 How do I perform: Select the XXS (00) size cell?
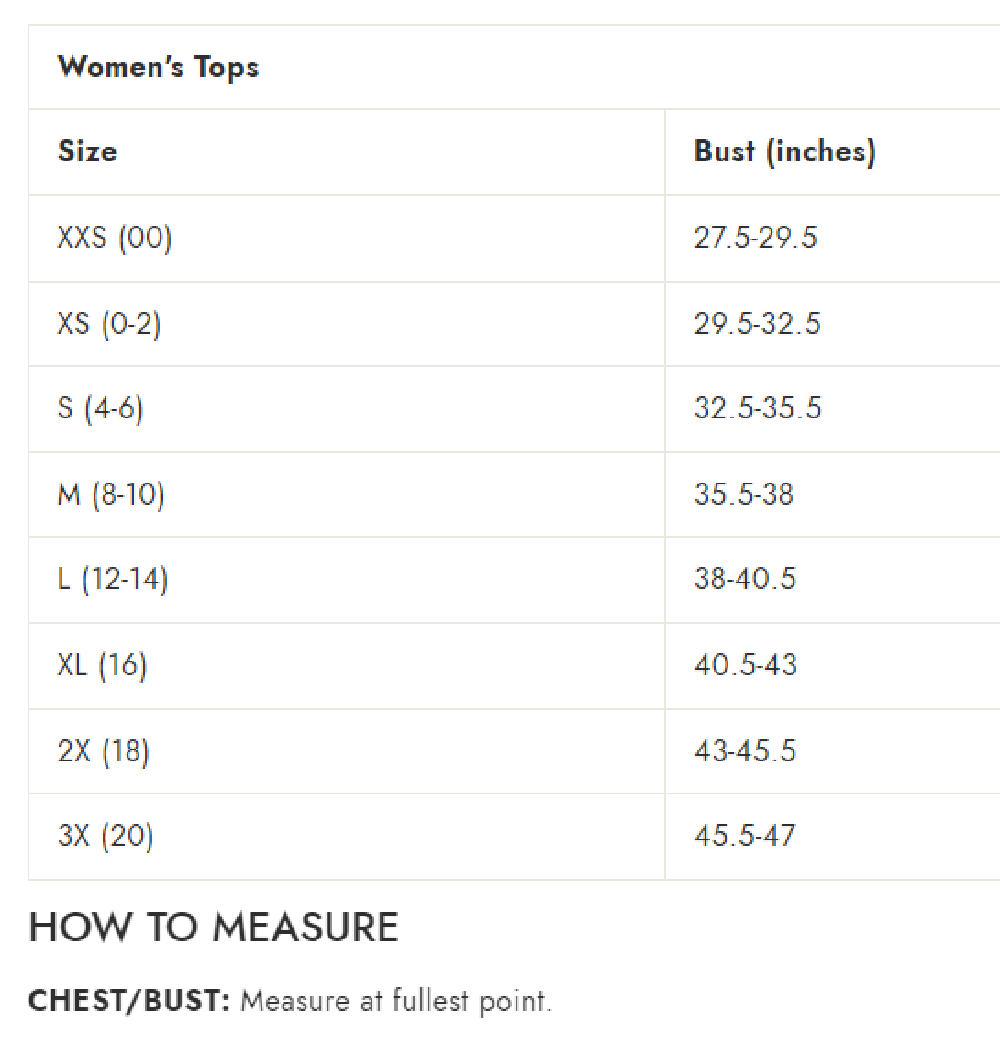115,238
